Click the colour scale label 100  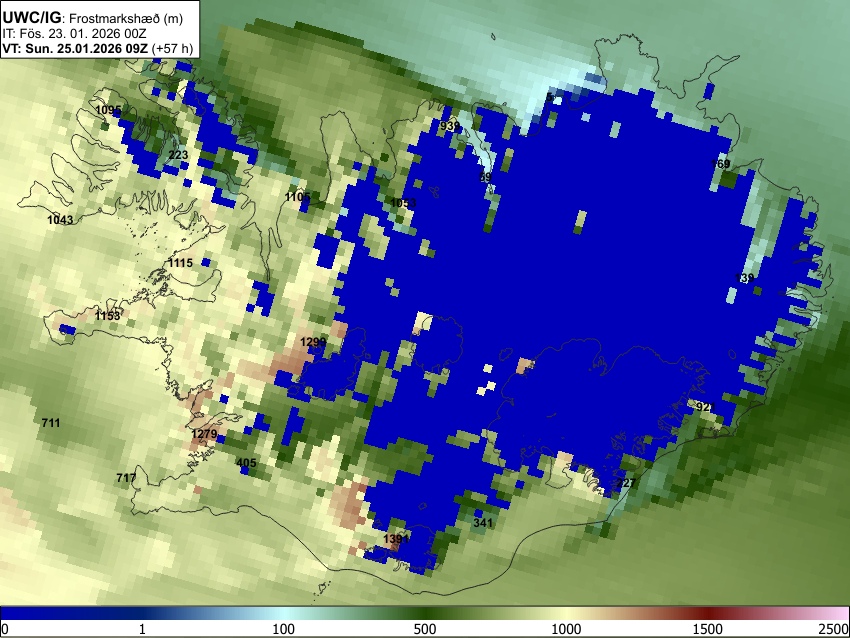point(284,629)
